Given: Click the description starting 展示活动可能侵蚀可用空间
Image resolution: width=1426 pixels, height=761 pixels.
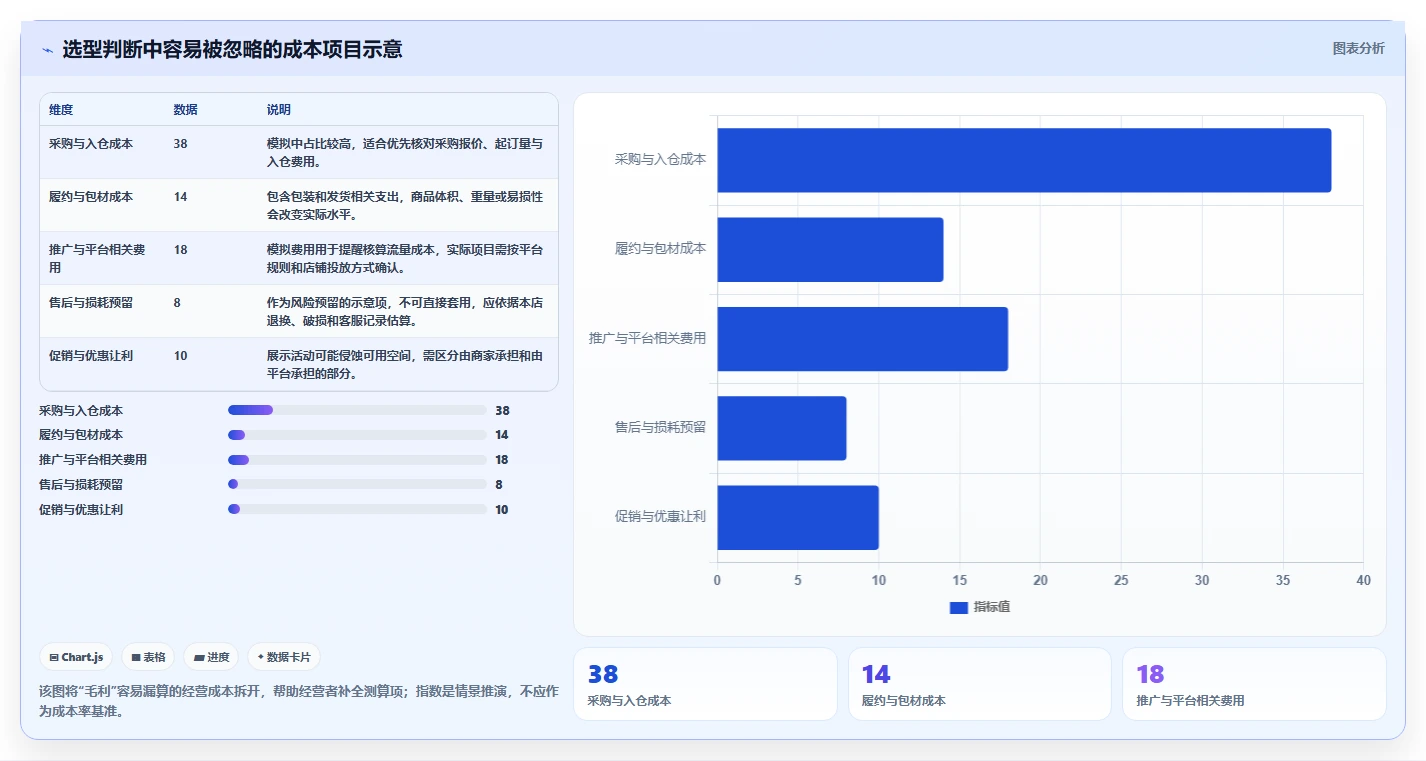Looking at the screenshot, I should tap(405, 364).
